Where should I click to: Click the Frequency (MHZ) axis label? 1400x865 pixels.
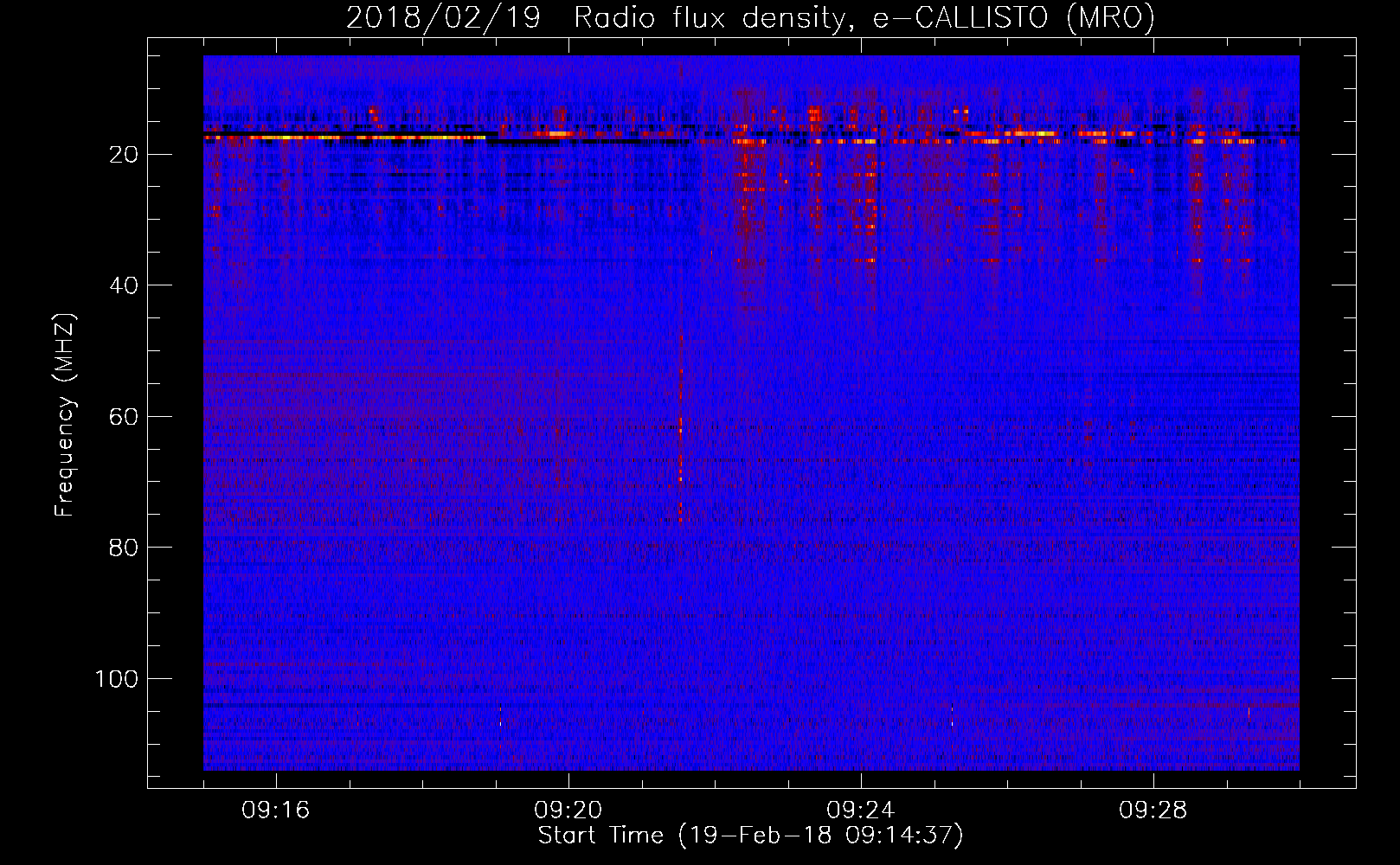coord(65,415)
